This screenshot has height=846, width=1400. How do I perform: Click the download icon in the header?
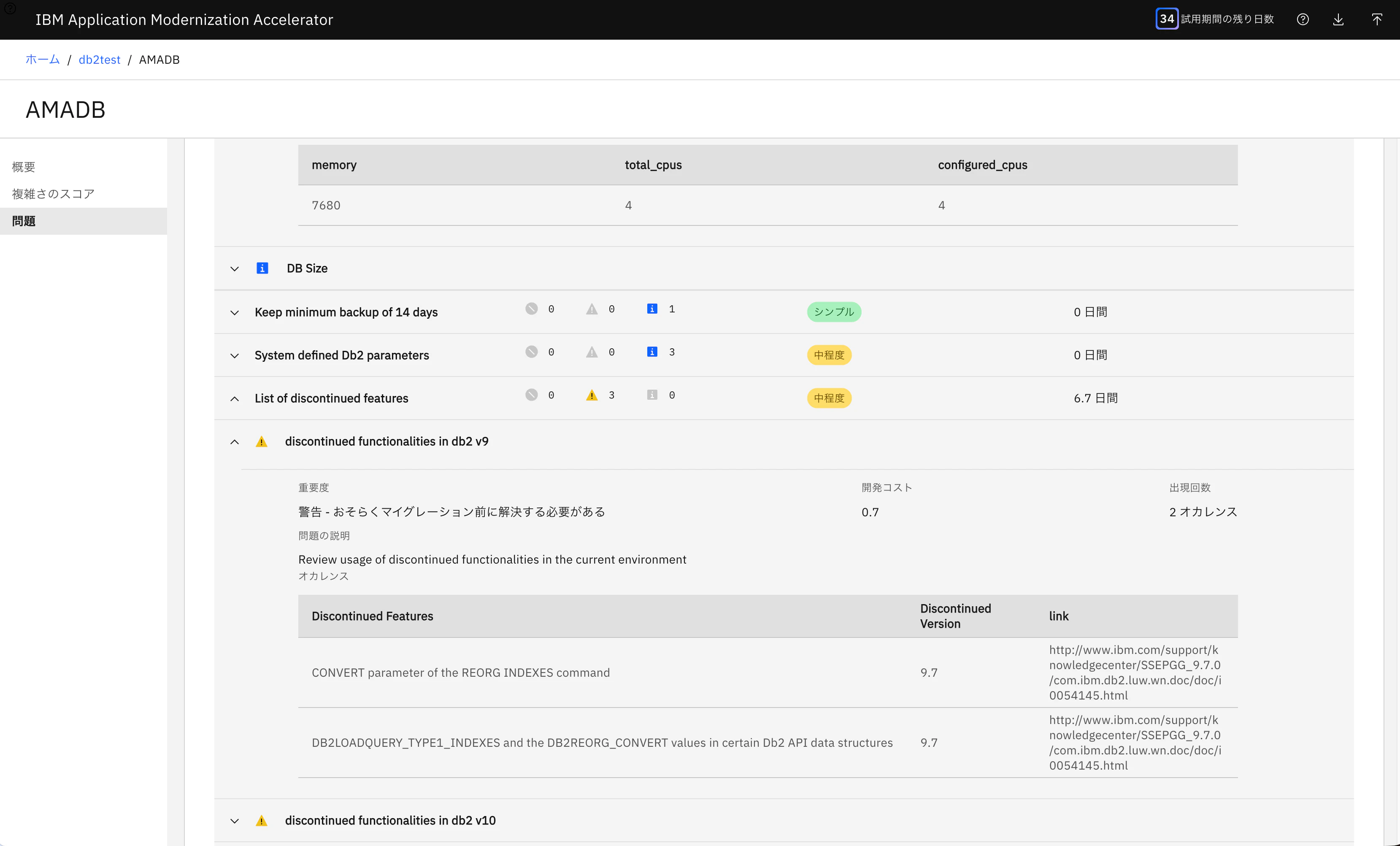1338,19
